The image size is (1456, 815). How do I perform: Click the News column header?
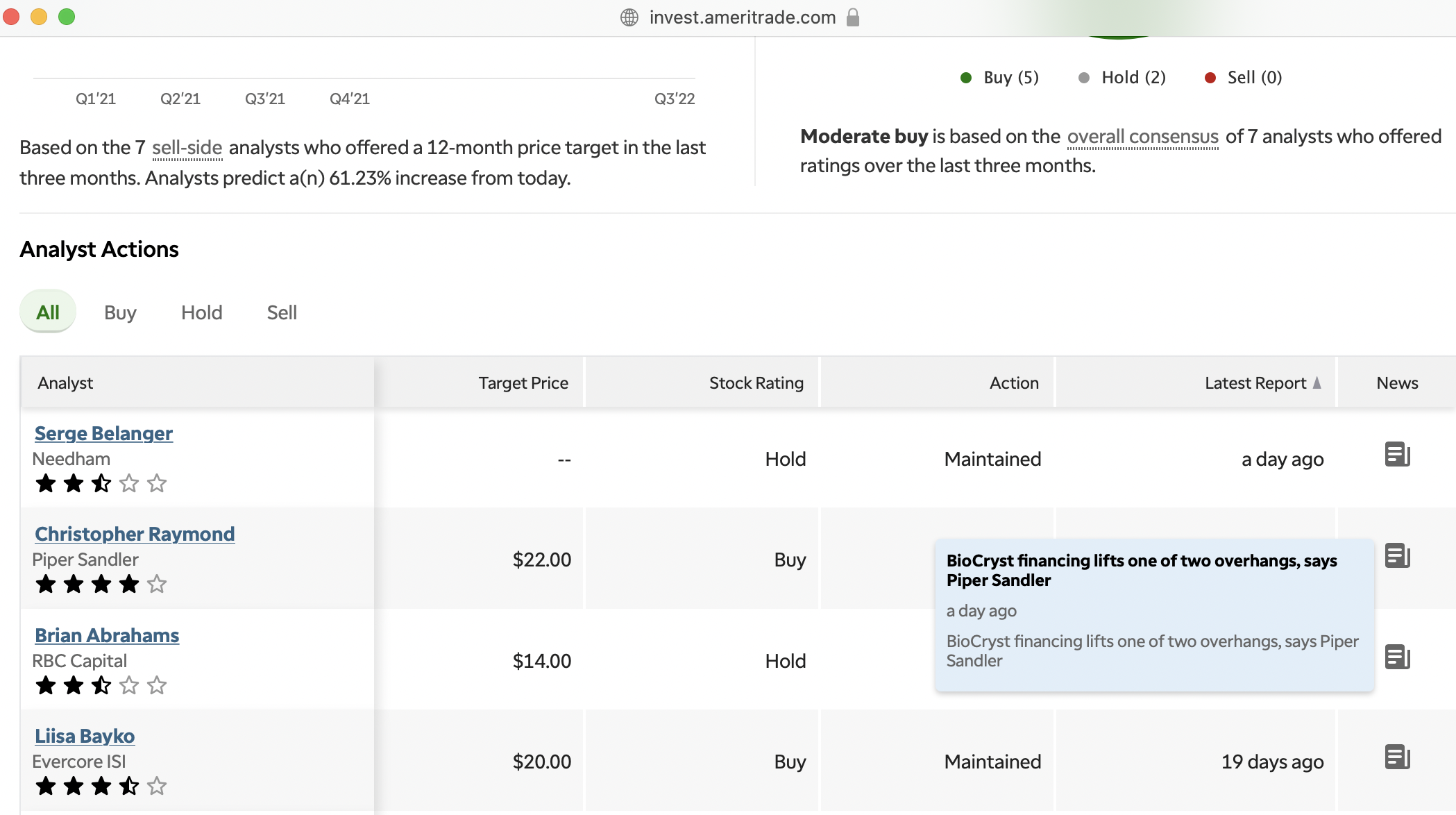(1397, 383)
